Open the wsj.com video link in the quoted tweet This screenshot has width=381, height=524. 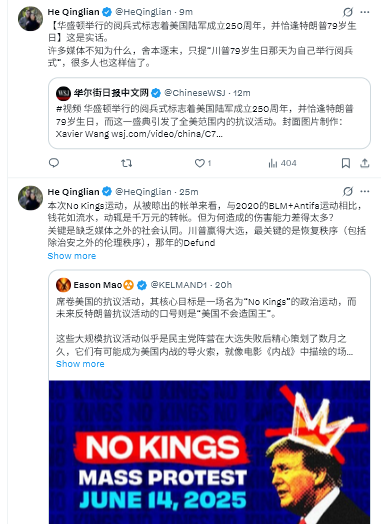pos(166,134)
